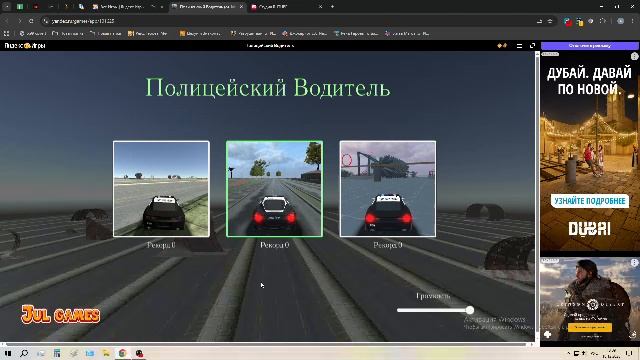Close the Полицейский Водитель tab
Image resolution: width=640 pixels, height=360 pixels.
(241, 7)
